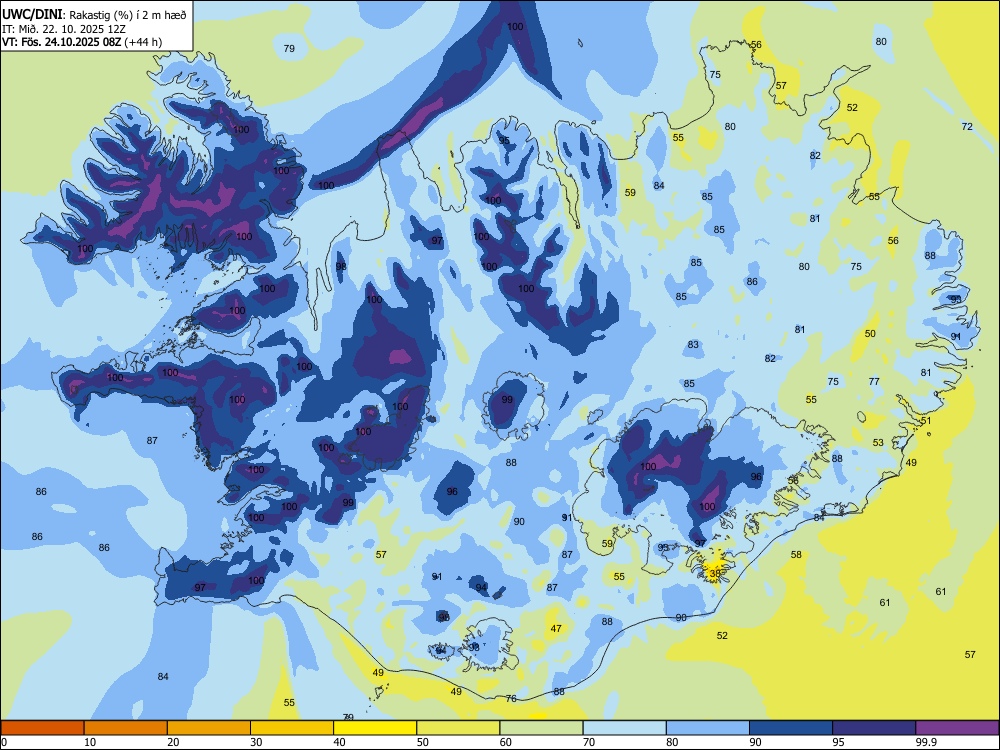Pick the purple legend swatch above 99.9
Viewport: 1000px width, 750px height.
tap(957, 728)
